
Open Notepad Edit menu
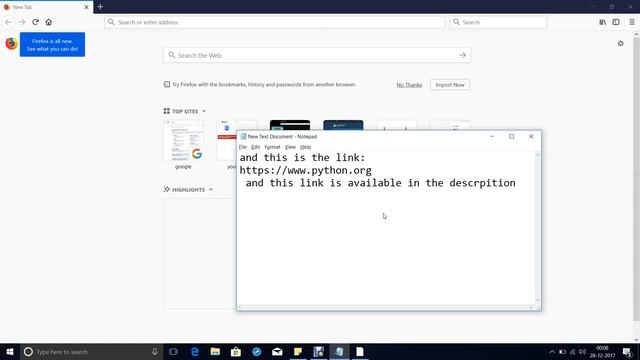[256, 147]
